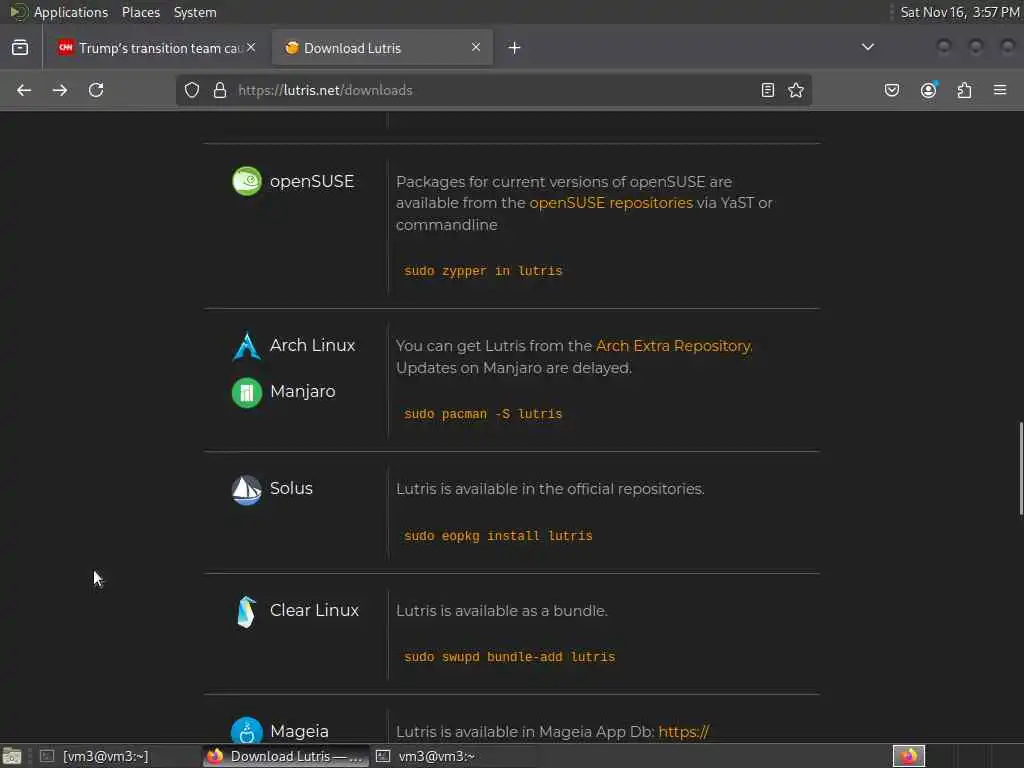The width and height of the screenshot is (1024, 768).
Task: Select the Download Lutris tab
Action: [x=382, y=48]
